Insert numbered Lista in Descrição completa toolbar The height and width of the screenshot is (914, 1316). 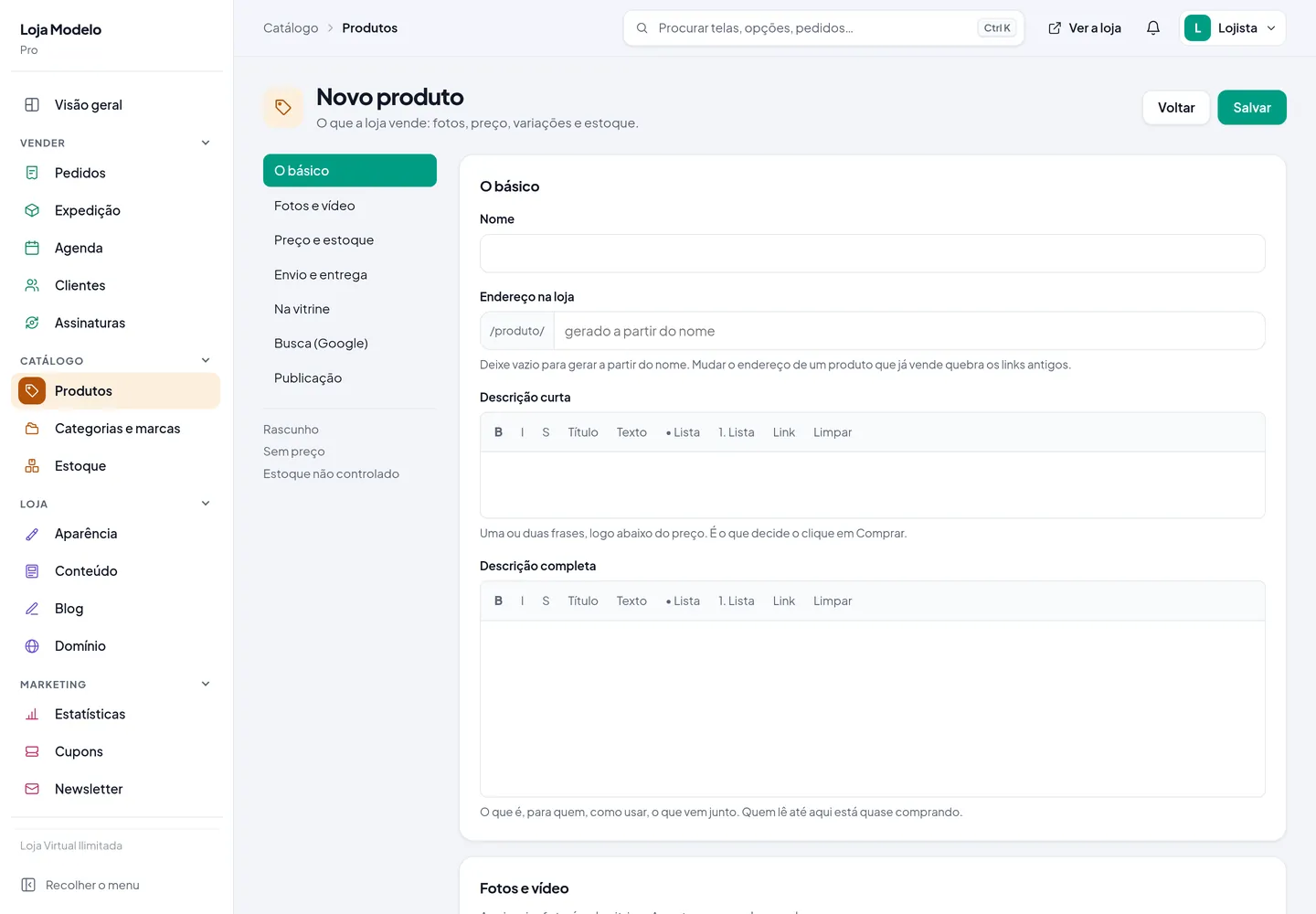(x=737, y=600)
